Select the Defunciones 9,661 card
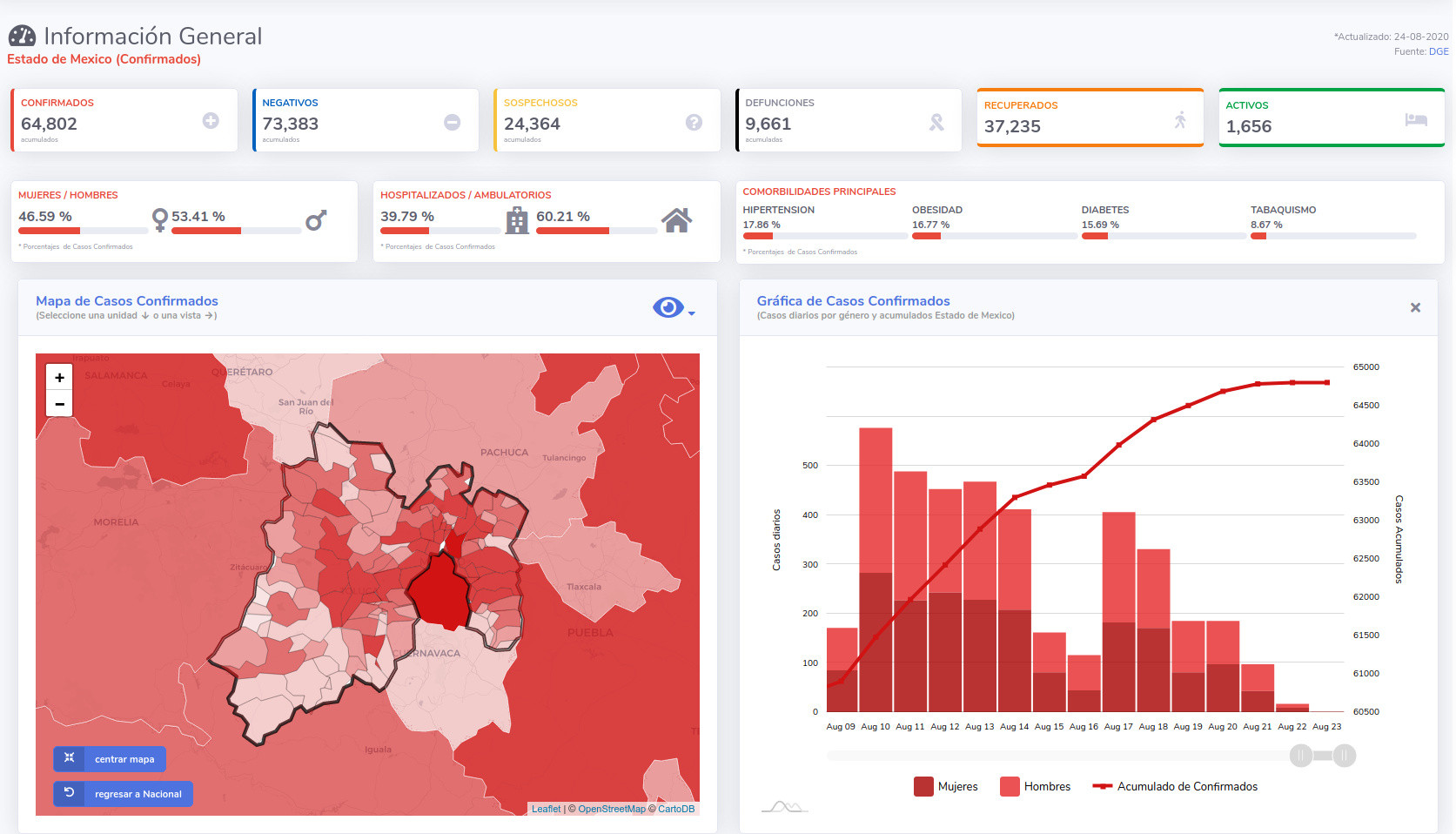Screen dimensions: 1456x834 849,120
